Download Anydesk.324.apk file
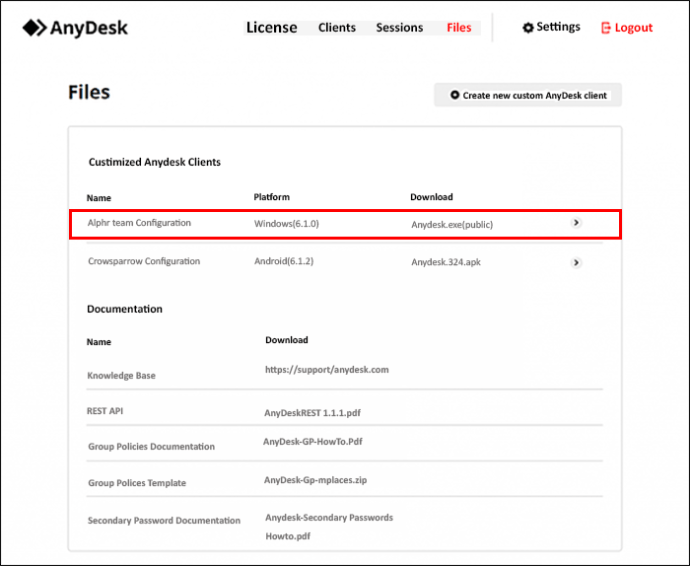Viewport: 690px width, 566px height. pos(446,262)
